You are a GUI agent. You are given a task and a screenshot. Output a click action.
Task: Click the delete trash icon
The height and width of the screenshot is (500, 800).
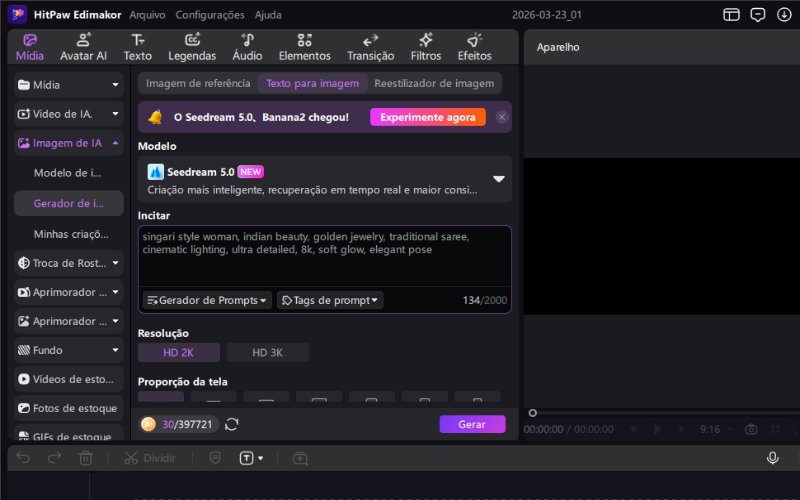tap(86, 458)
